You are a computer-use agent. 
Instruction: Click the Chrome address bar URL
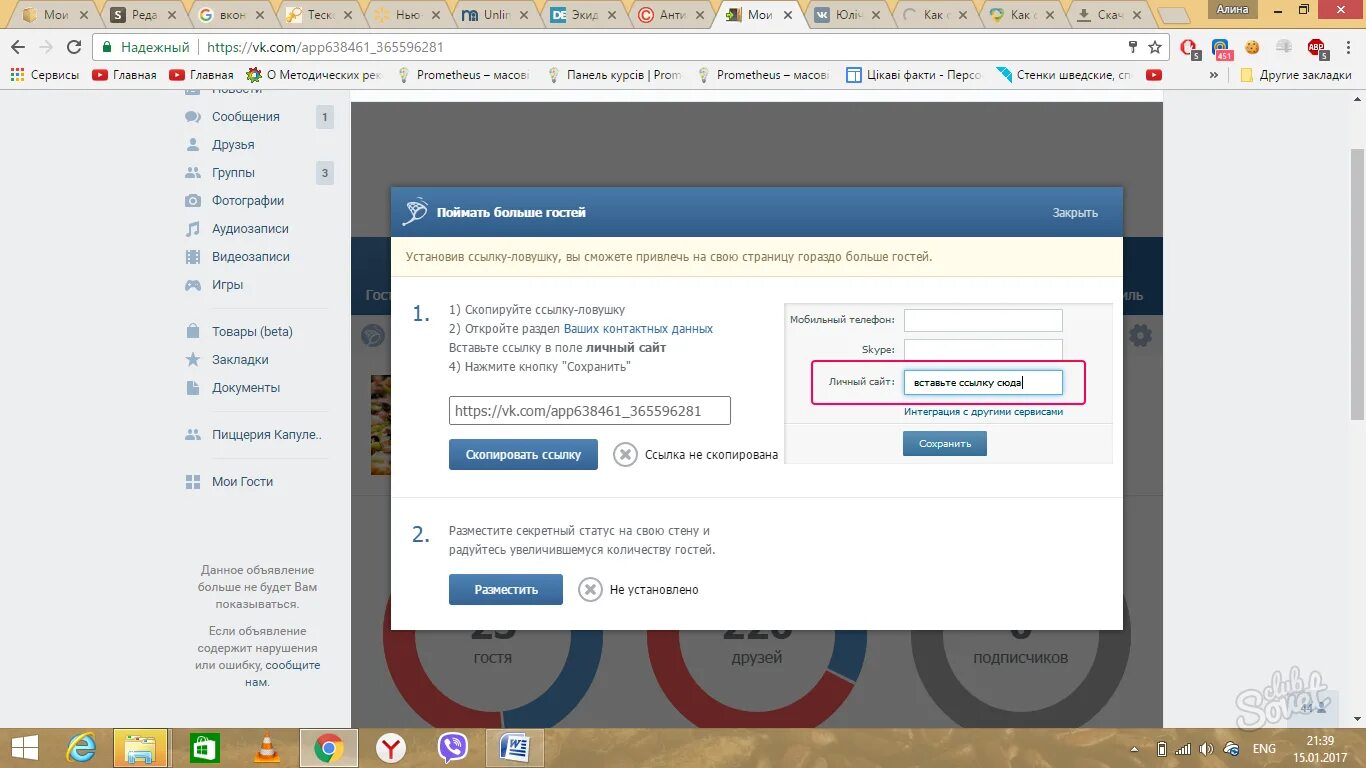click(325, 47)
